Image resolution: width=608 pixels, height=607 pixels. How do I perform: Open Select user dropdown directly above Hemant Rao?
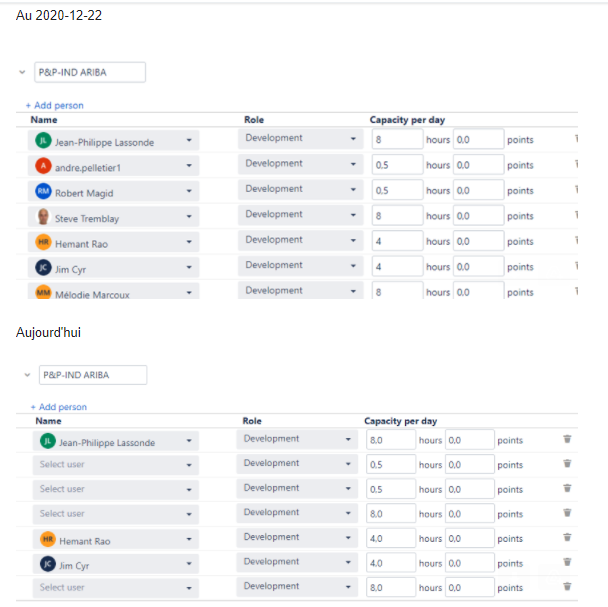(x=116, y=514)
